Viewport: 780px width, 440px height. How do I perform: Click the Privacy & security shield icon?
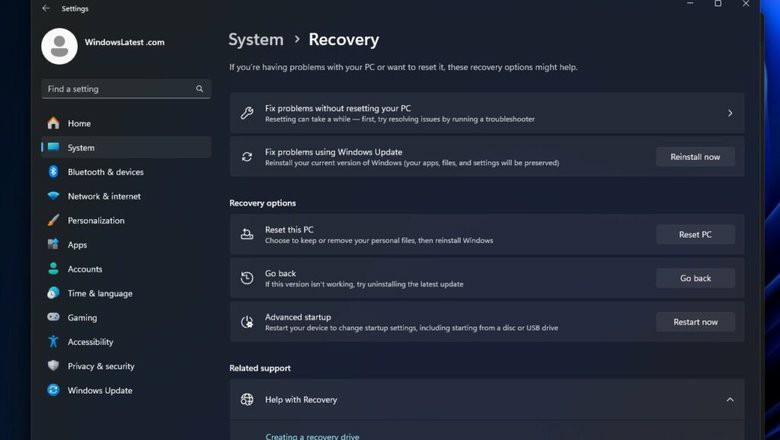click(x=53, y=366)
